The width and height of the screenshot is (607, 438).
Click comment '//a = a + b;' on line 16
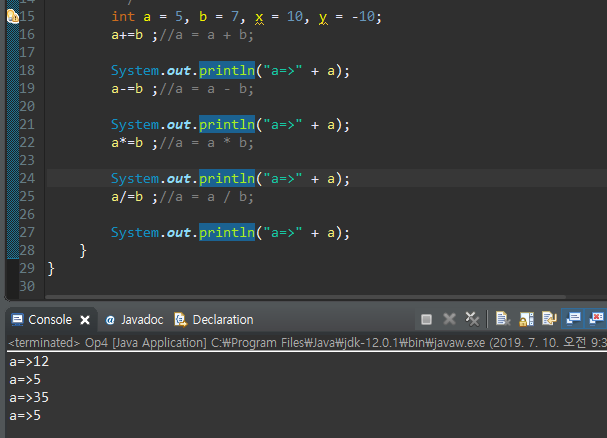tap(207, 35)
